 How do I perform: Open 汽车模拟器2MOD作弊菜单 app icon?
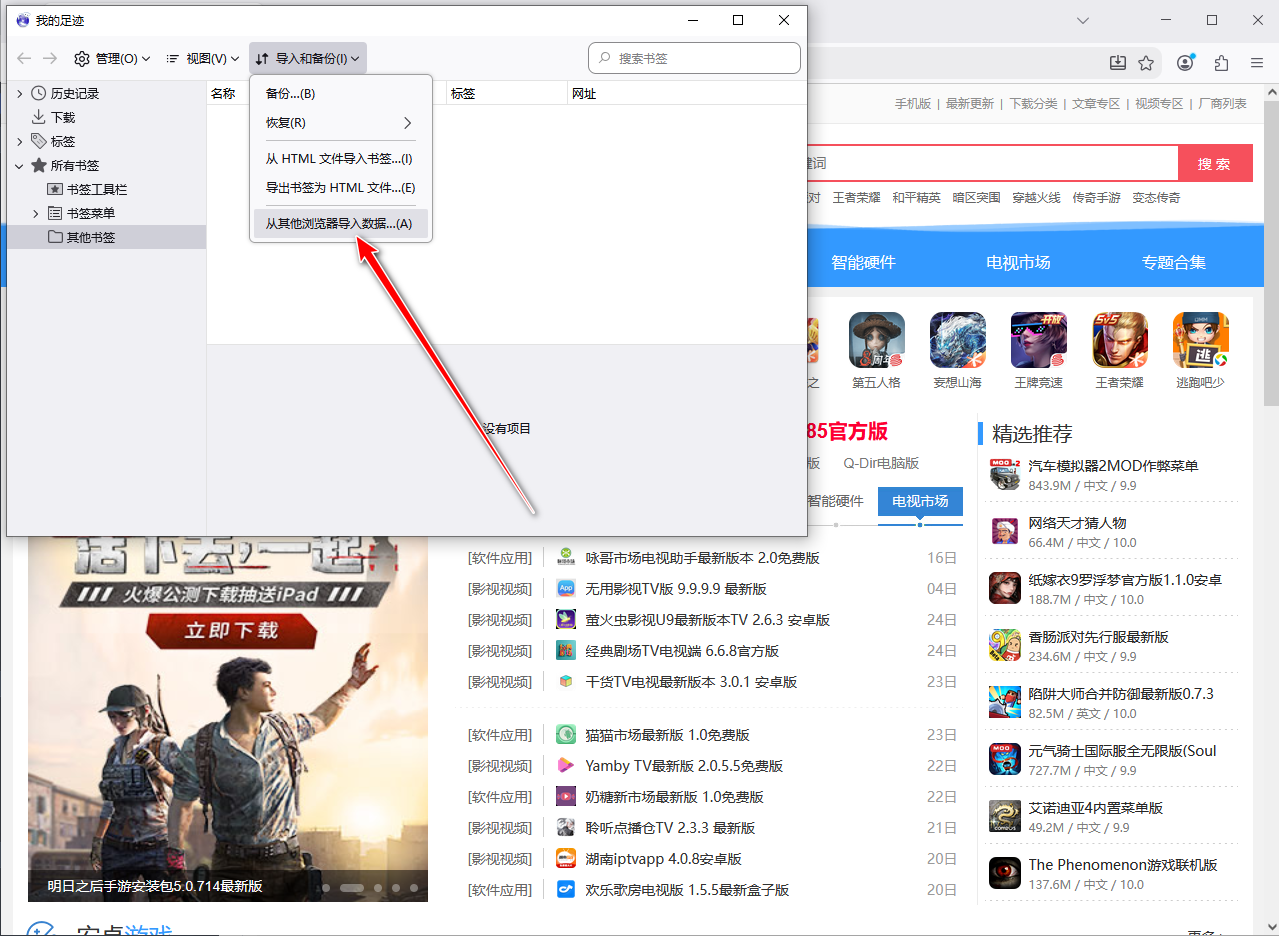coord(1005,474)
